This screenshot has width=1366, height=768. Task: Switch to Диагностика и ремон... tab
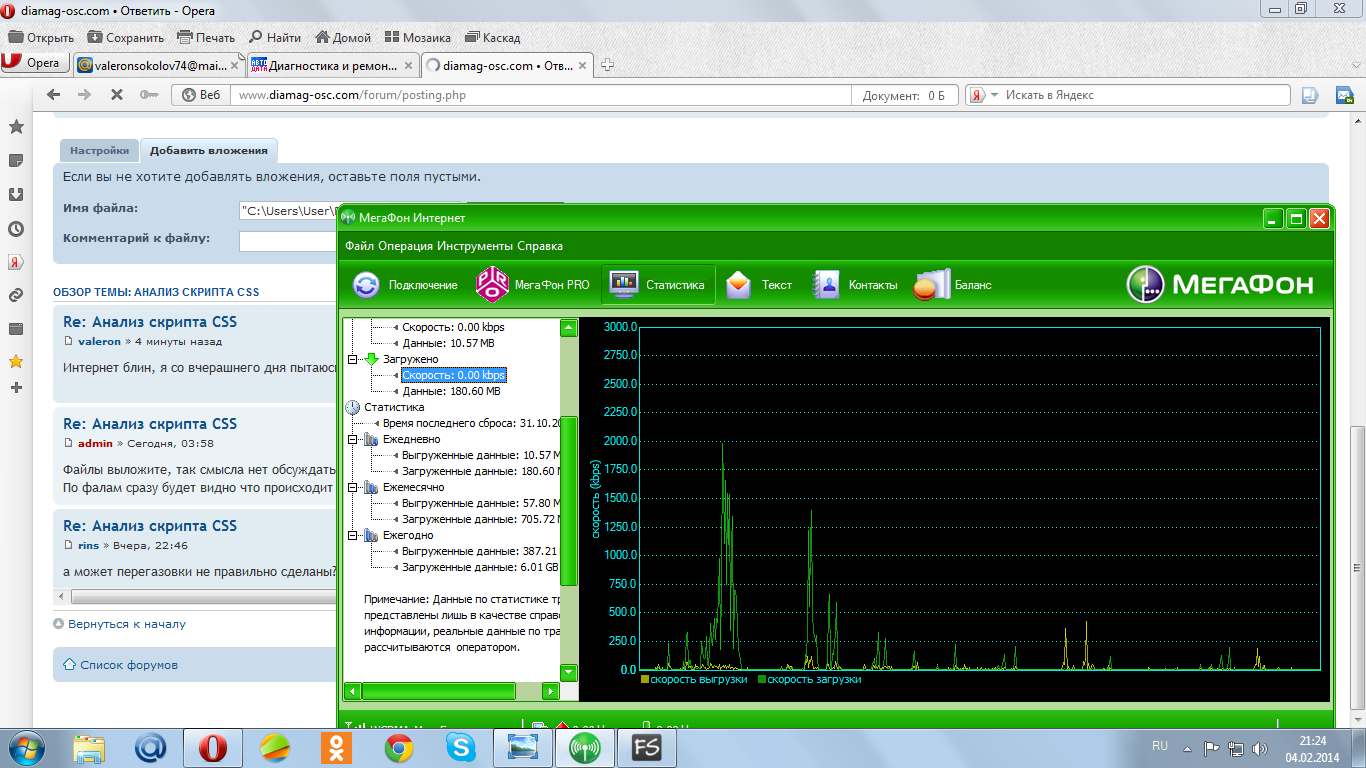[332, 65]
